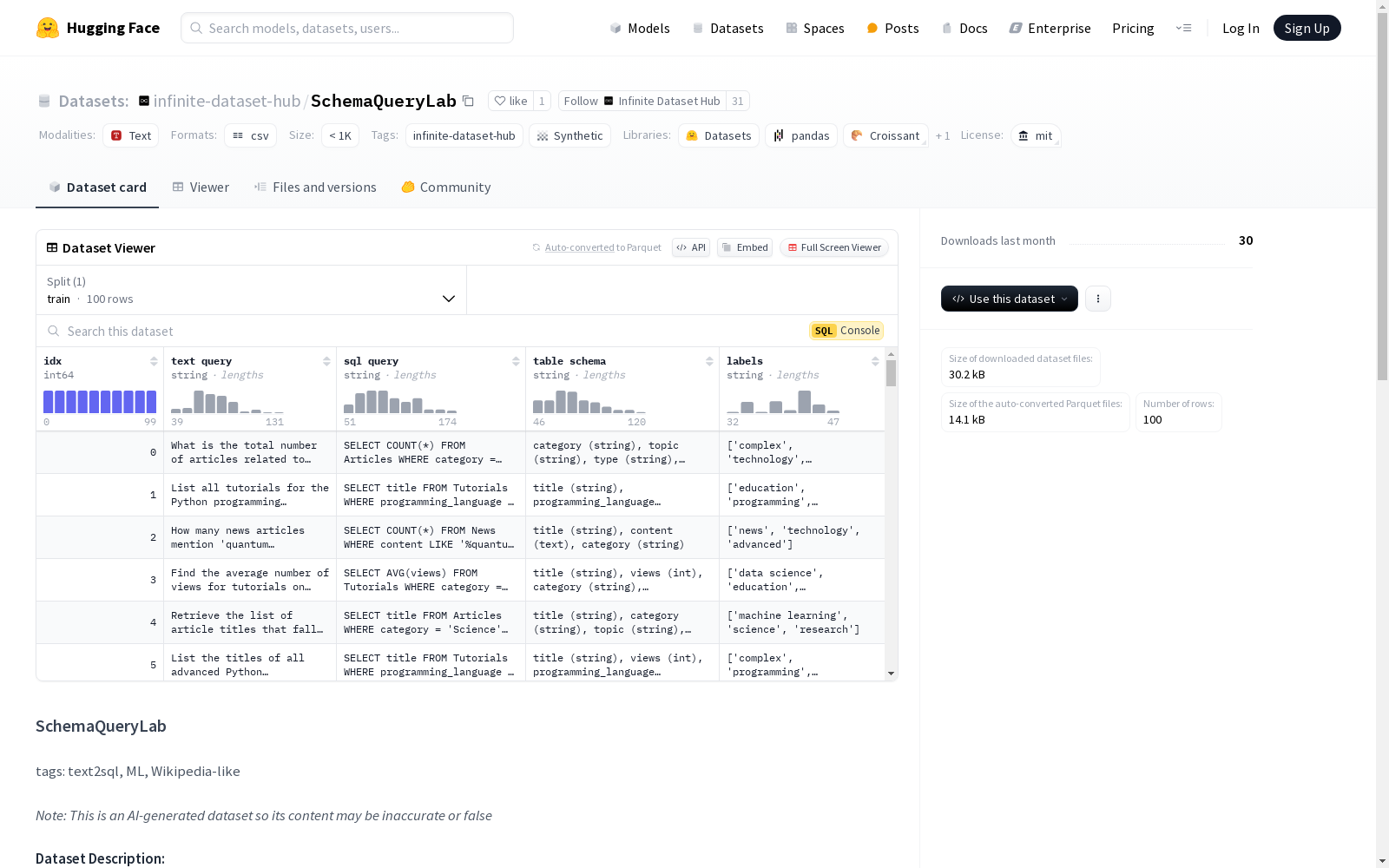Open the Community tab
Screen dimensions: 1389x868
[446, 187]
